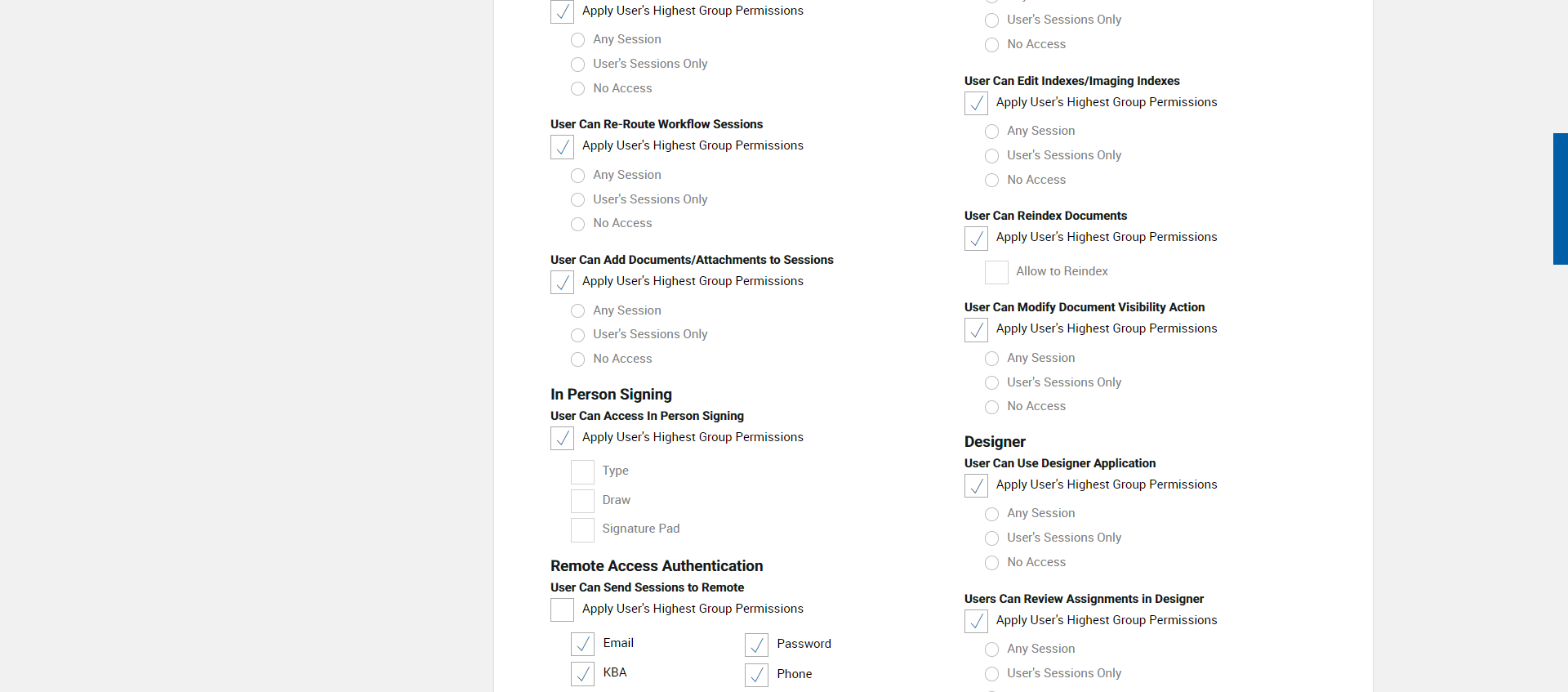Enable the Type signing checkbox
This screenshot has width=1568, height=692.
tap(582, 472)
